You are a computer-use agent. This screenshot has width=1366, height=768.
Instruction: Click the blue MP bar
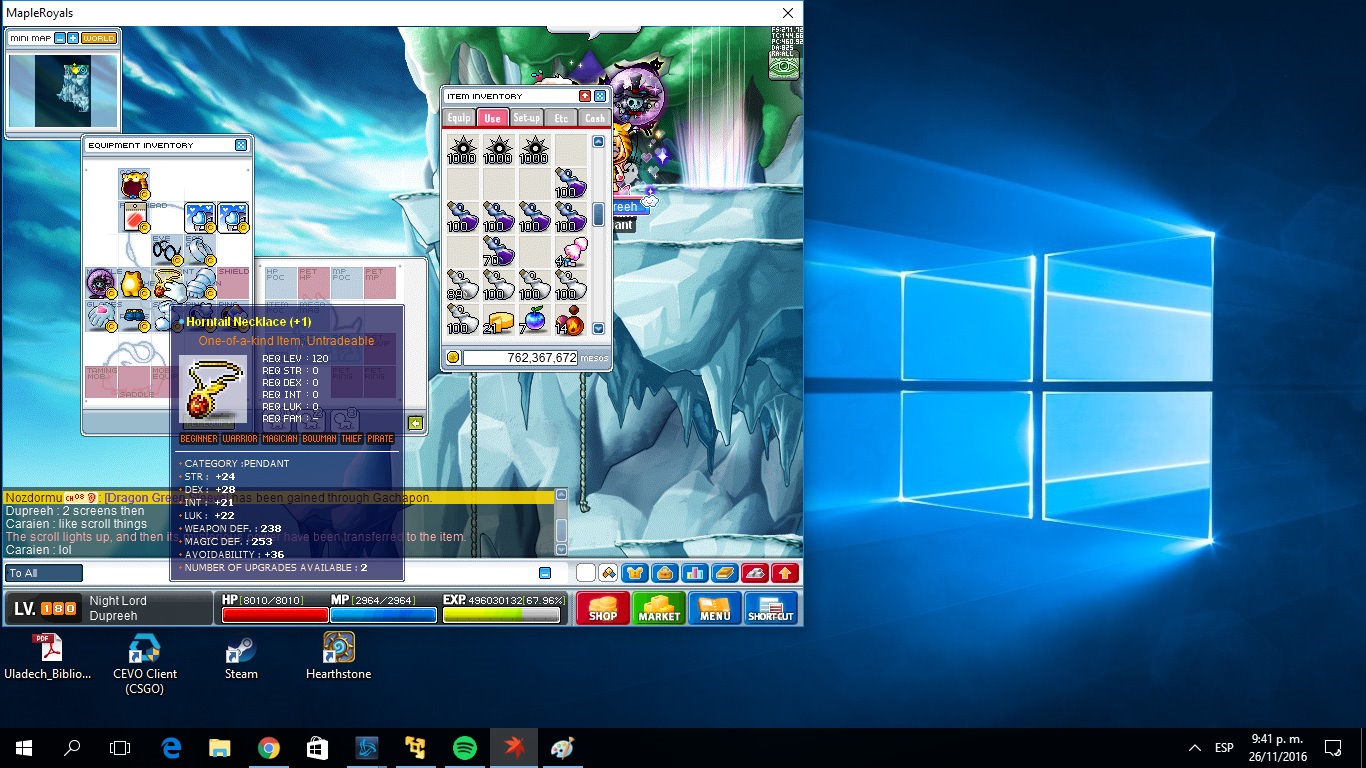383,615
